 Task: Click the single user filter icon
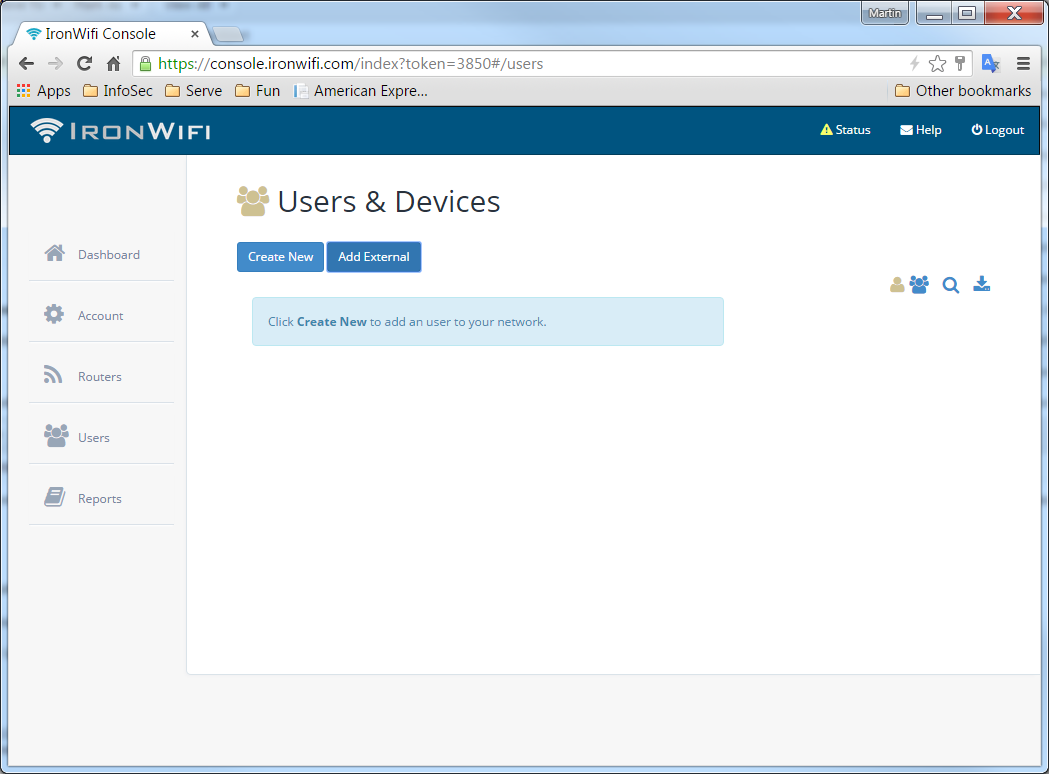[x=897, y=285]
